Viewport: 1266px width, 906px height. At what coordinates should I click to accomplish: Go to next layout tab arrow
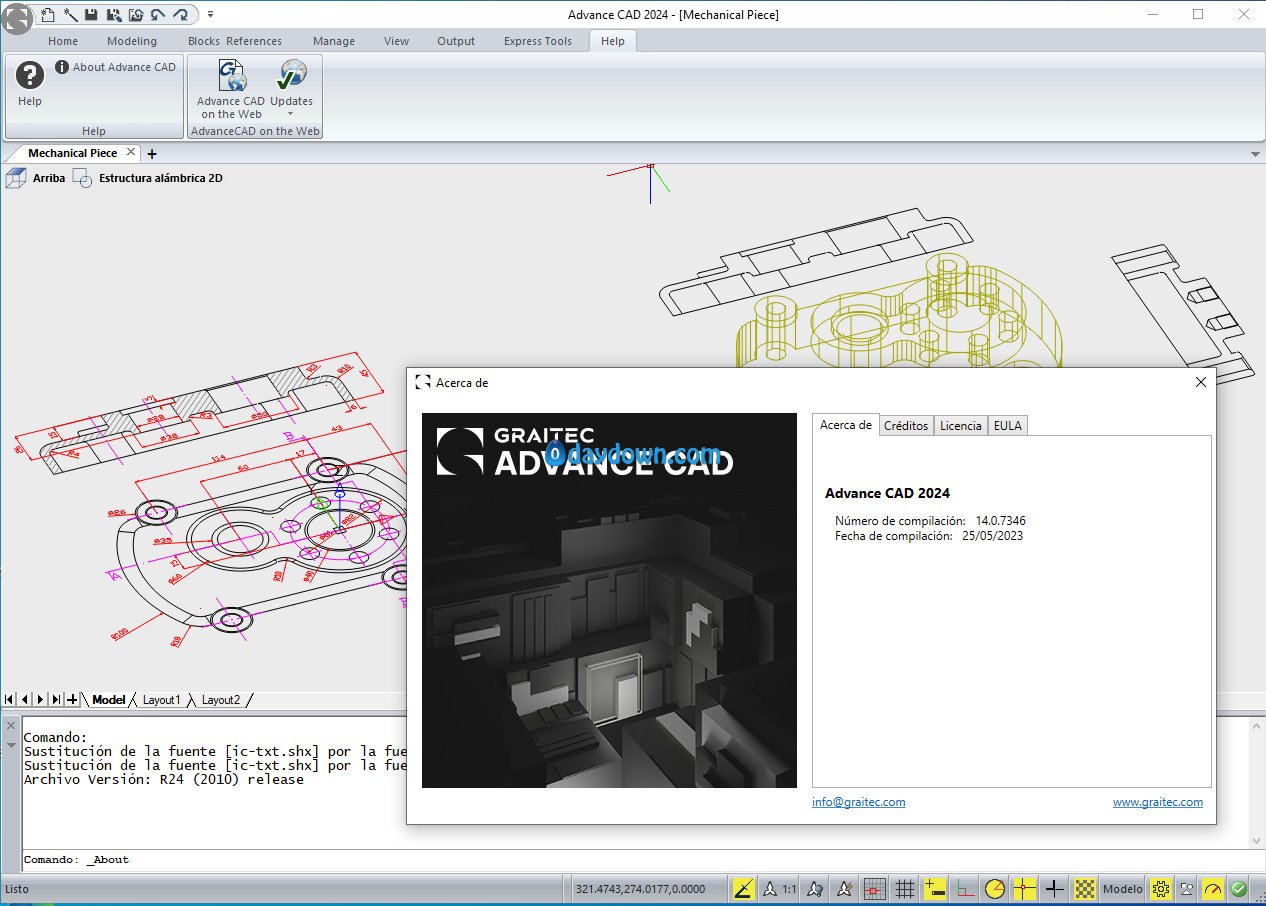pyautogui.click(x=41, y=699)
